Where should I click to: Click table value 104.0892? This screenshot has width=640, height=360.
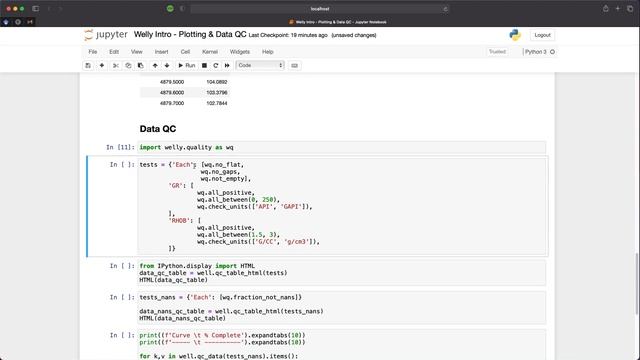(x=217, y=82)
